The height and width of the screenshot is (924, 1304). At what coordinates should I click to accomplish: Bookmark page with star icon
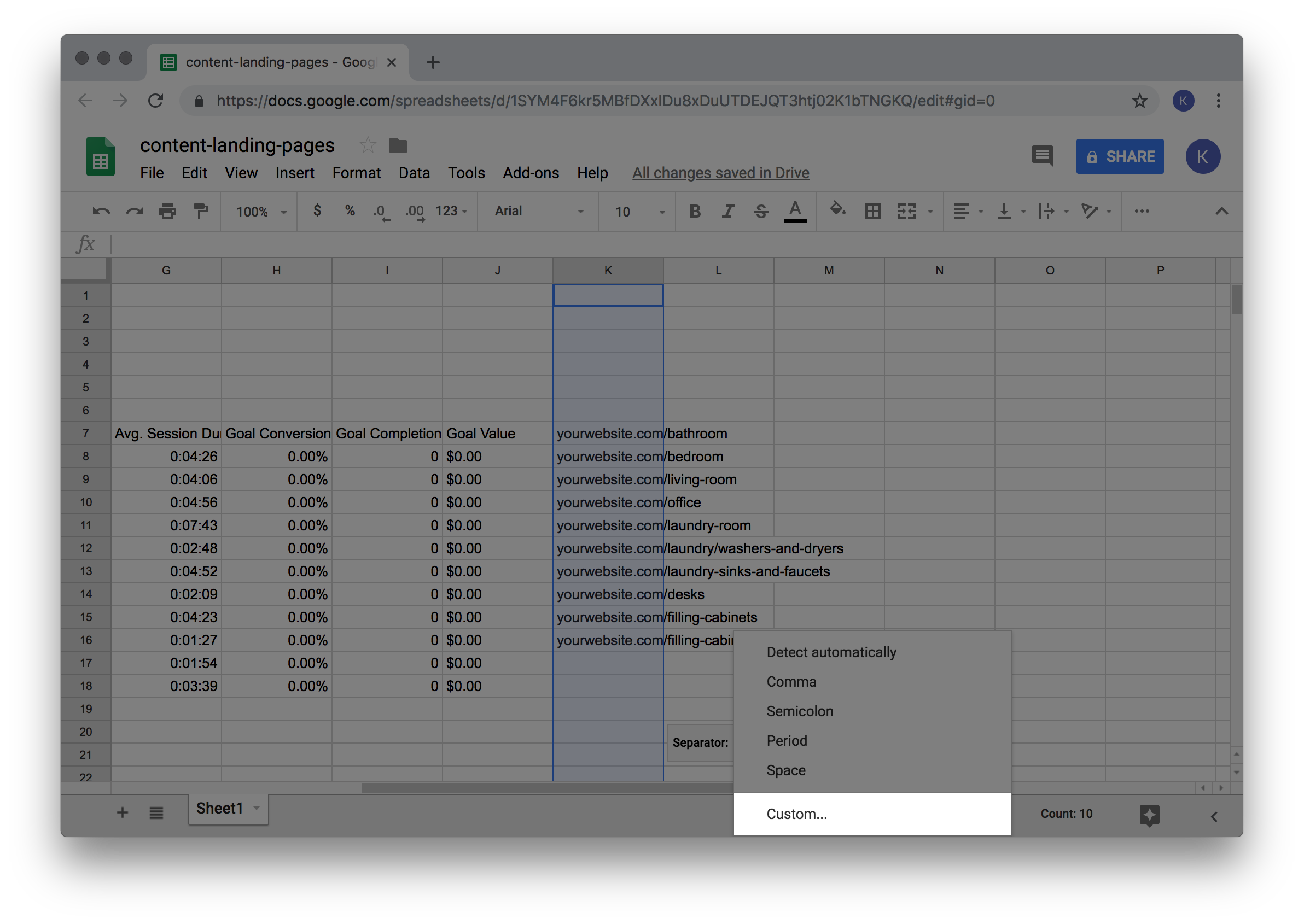point(1139,101)
